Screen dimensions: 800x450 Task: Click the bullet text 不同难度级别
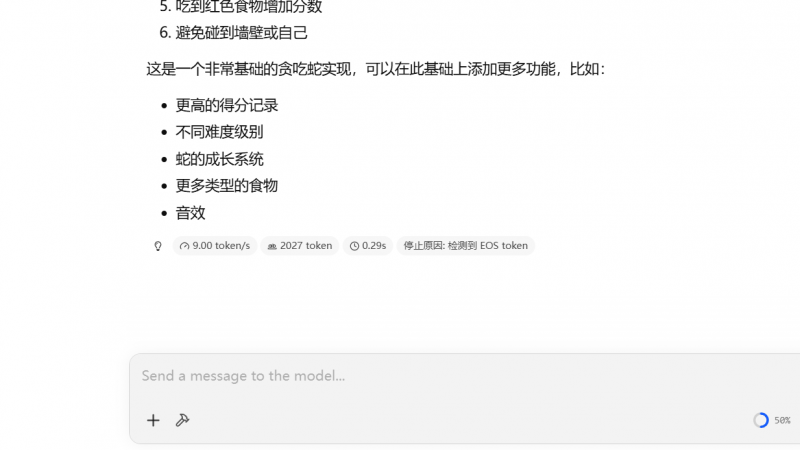click(x=219, y=132)
